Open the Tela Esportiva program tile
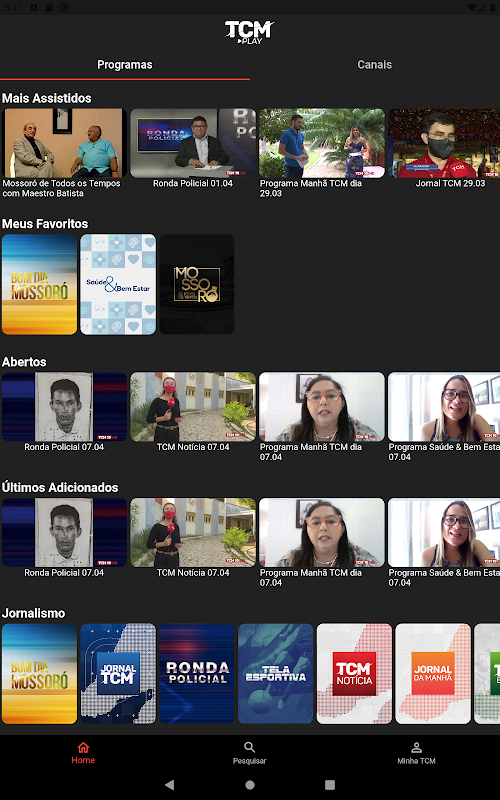The width and height of the screenshot is (500, 800). (276, 673)
